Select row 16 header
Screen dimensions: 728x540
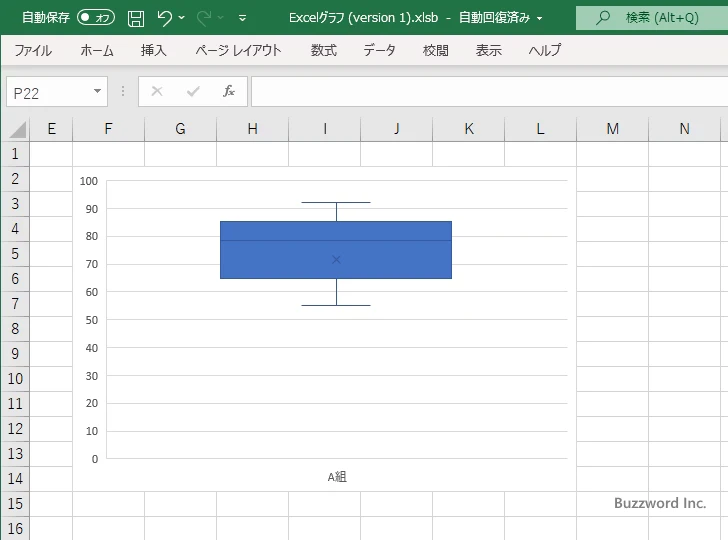tap(15, 528)
